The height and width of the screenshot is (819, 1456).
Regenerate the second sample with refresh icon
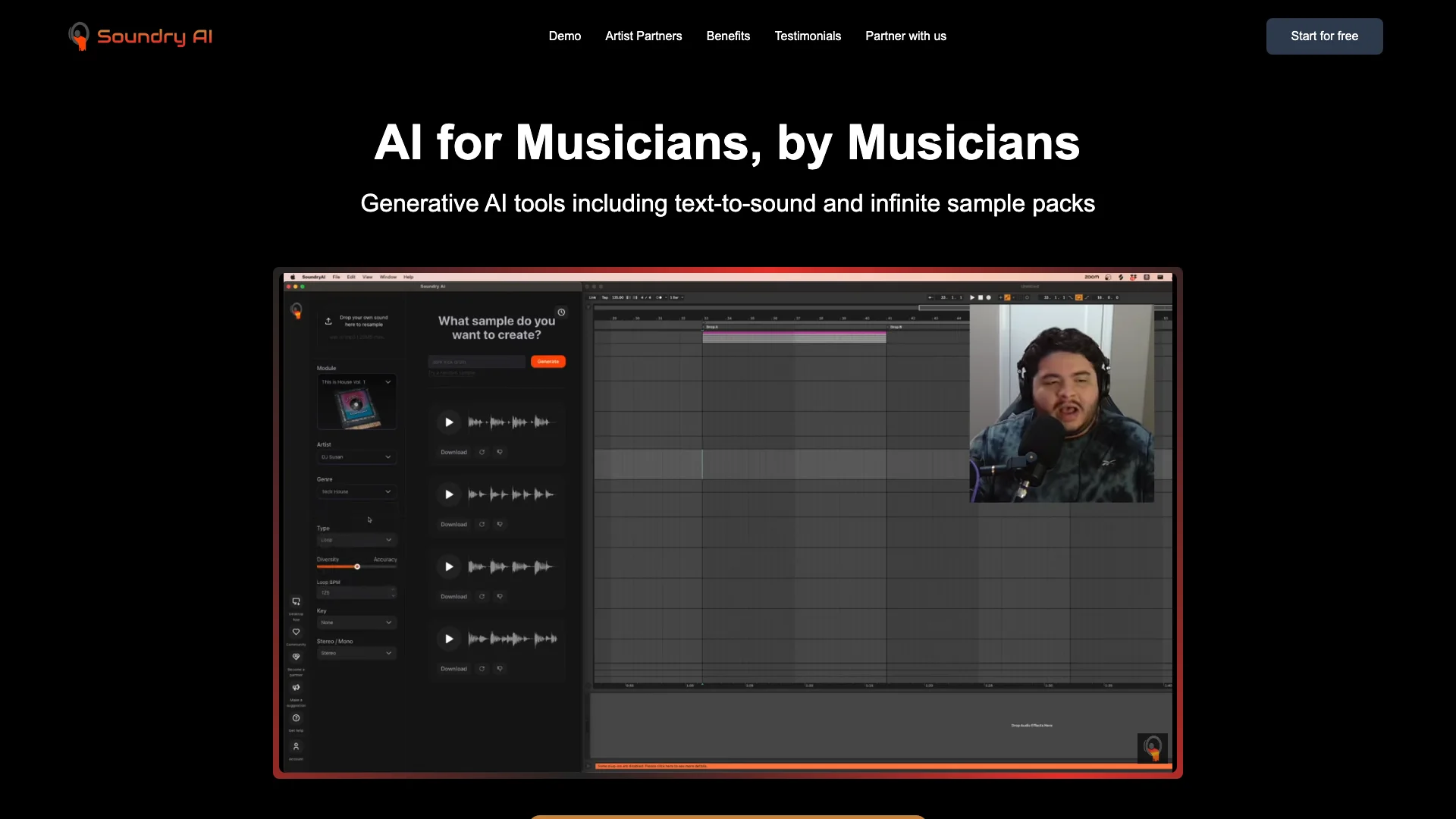point(482,524)
